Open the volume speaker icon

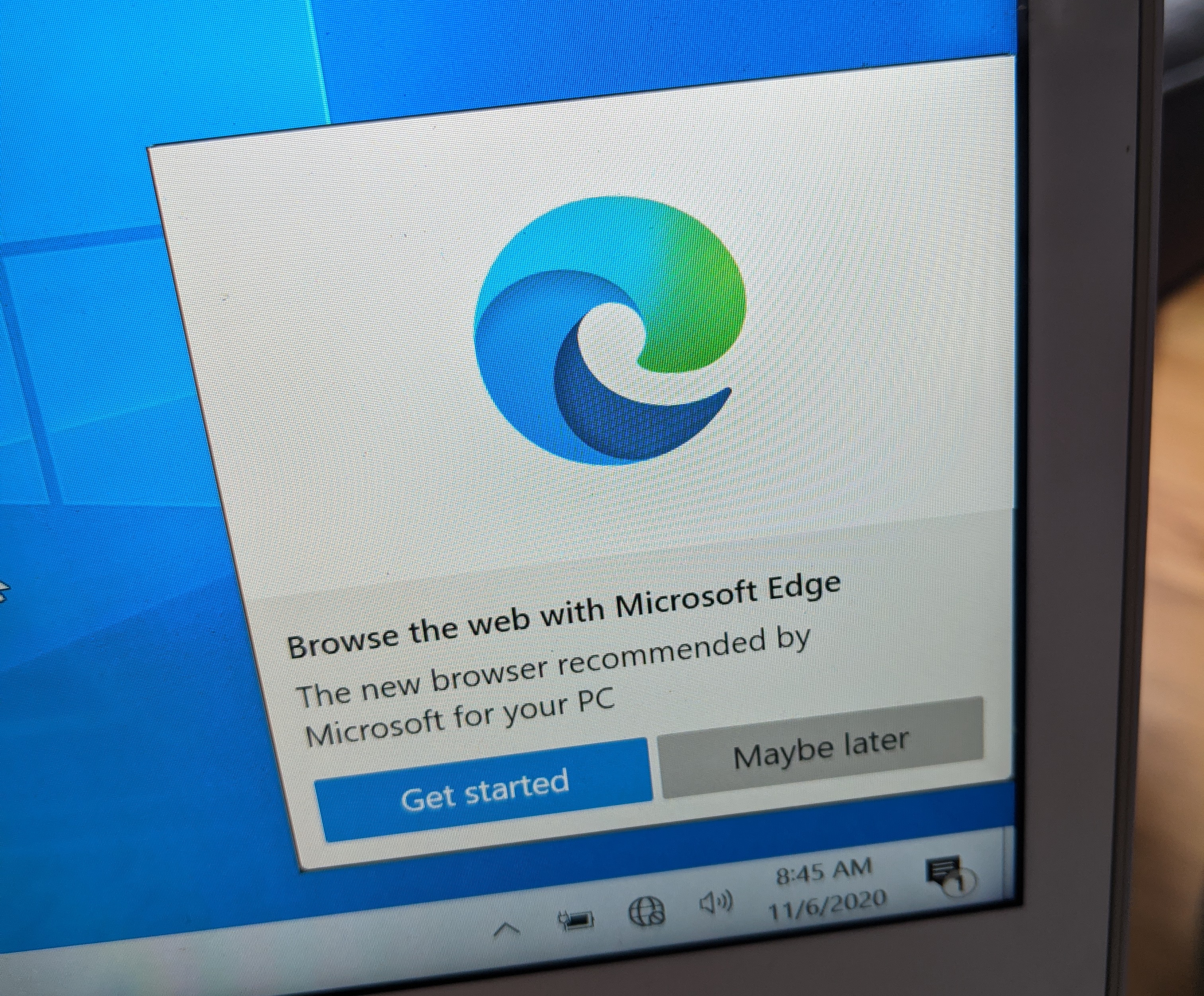pyautogui.click(x=716, y=904)
